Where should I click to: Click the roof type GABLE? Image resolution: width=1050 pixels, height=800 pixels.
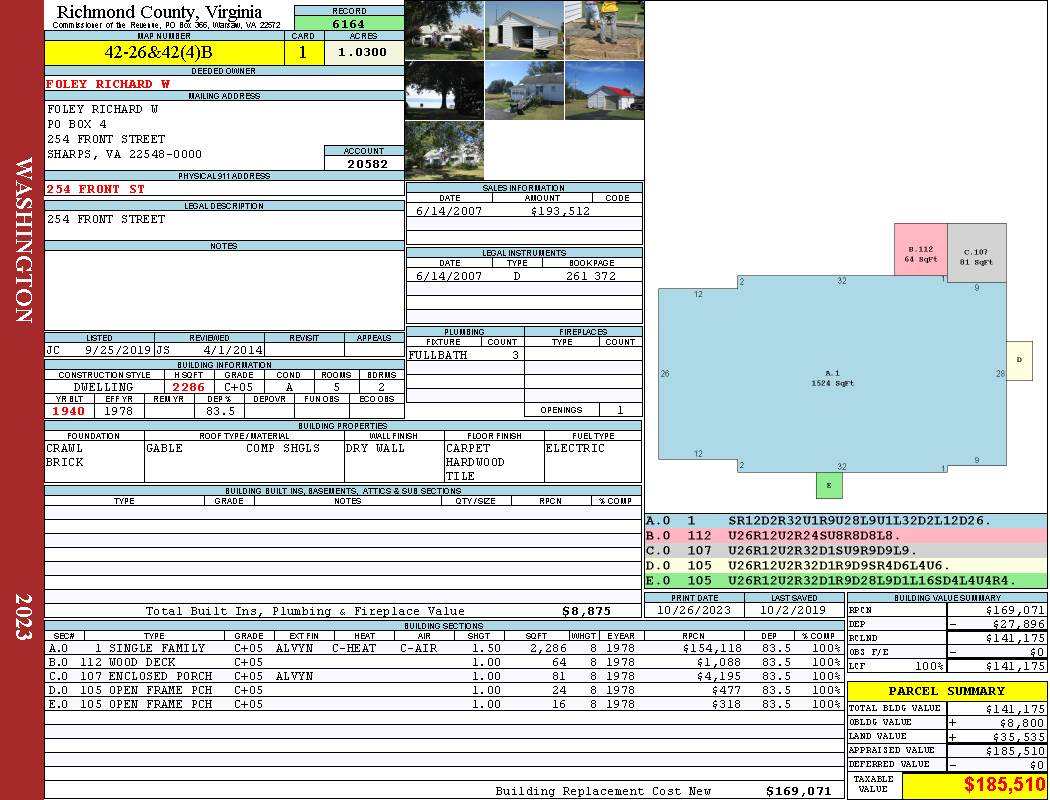(x=164, y=448)
